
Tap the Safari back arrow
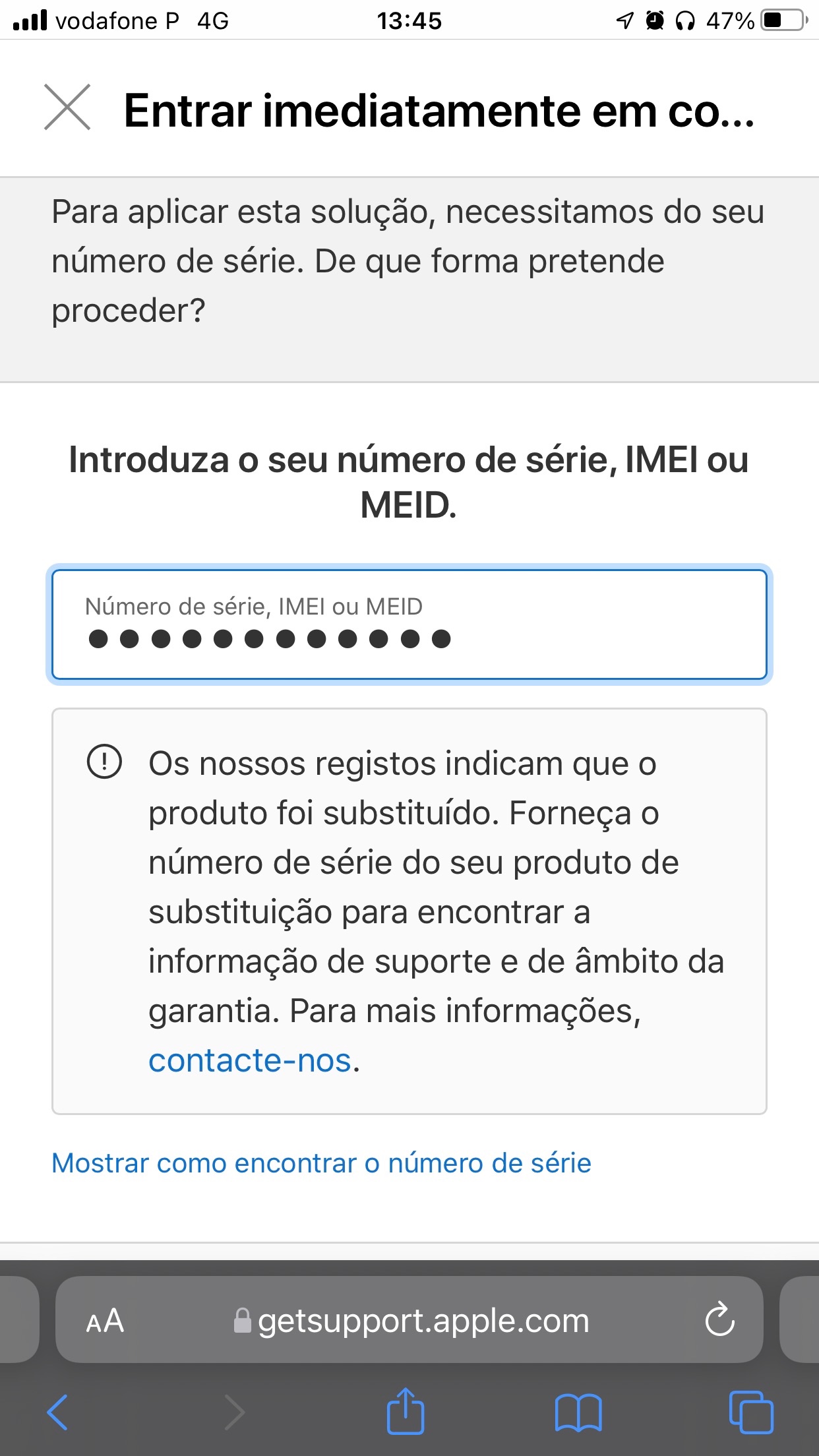click(58, 1412)
